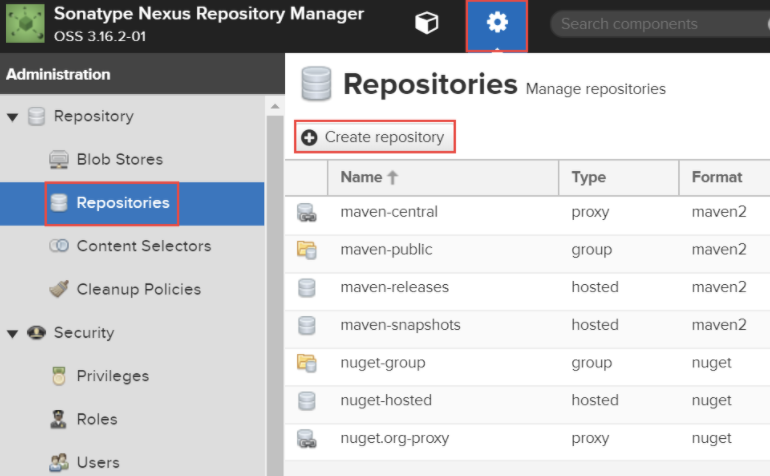Select the Repository tree node label

[93, 116]
